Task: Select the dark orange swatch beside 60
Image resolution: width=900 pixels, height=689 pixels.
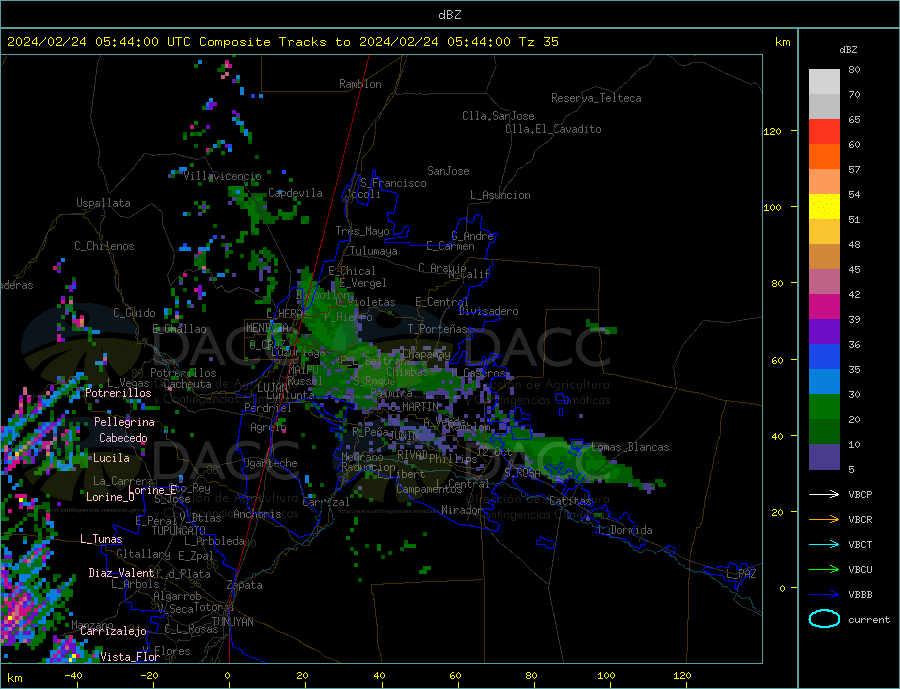Action: [824, 156]
